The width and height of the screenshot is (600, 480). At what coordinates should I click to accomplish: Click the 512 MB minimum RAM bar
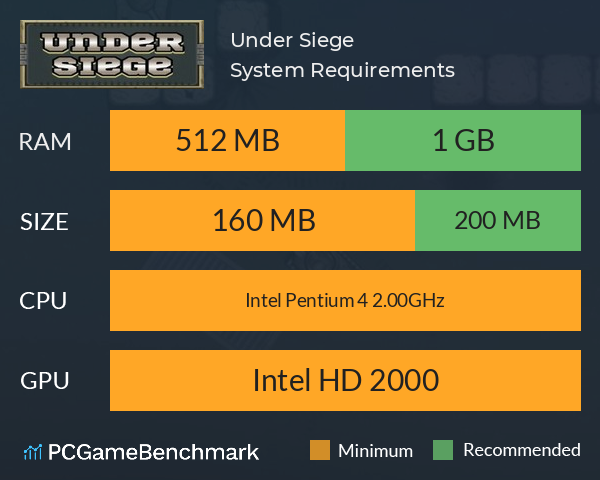[227, 140]
